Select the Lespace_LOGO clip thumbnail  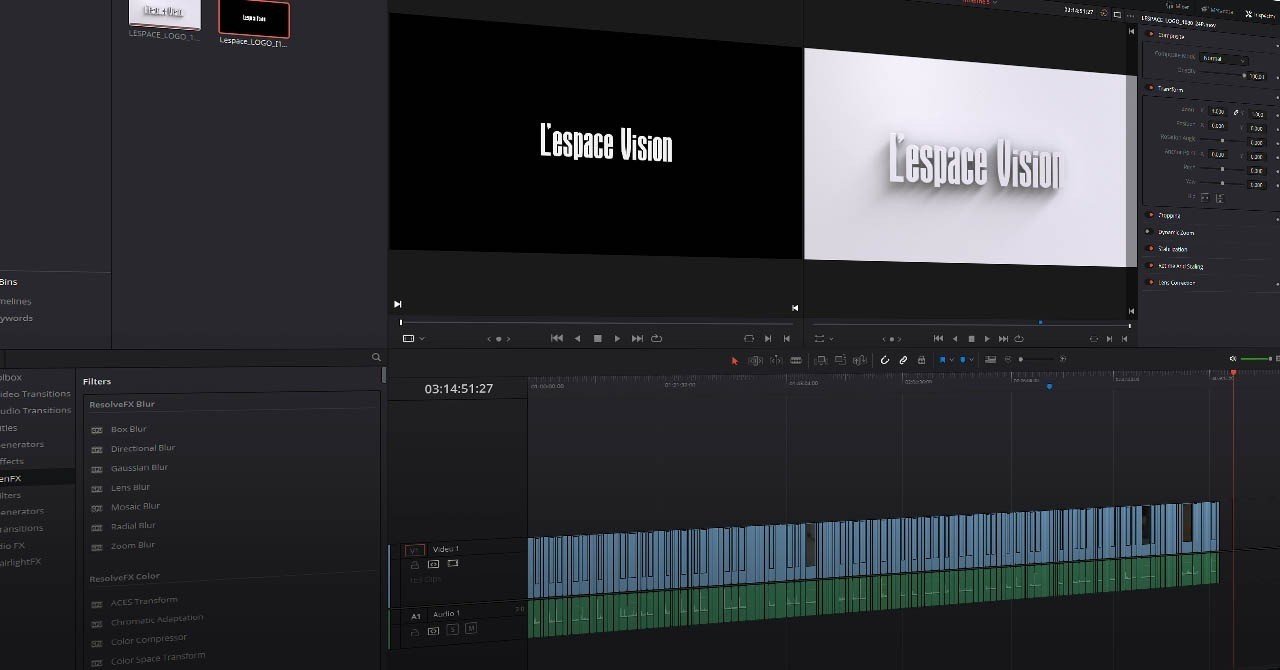coord(253,18)
